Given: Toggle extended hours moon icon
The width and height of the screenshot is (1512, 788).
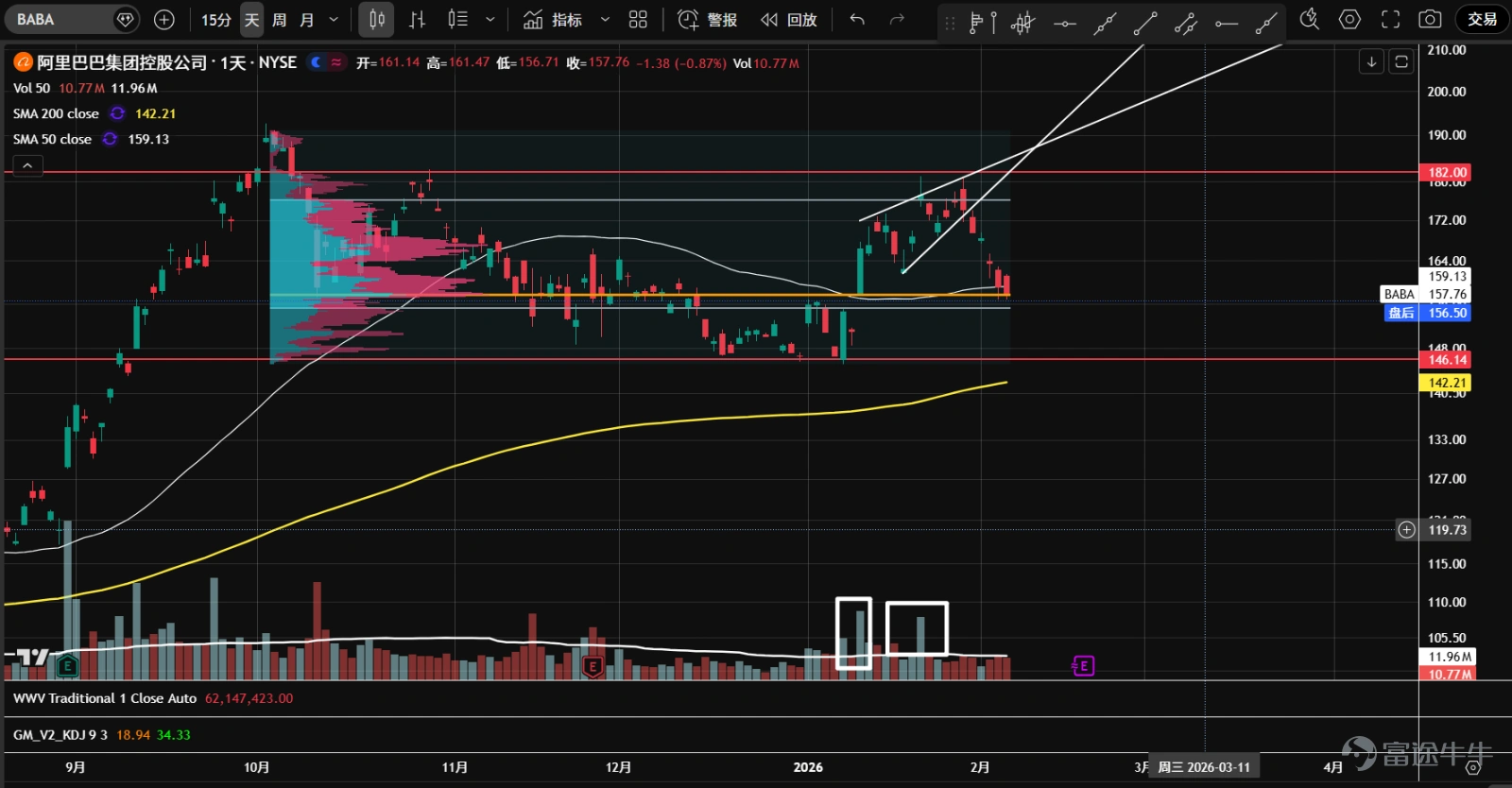Looking at the screenshot, I should 317,62.
